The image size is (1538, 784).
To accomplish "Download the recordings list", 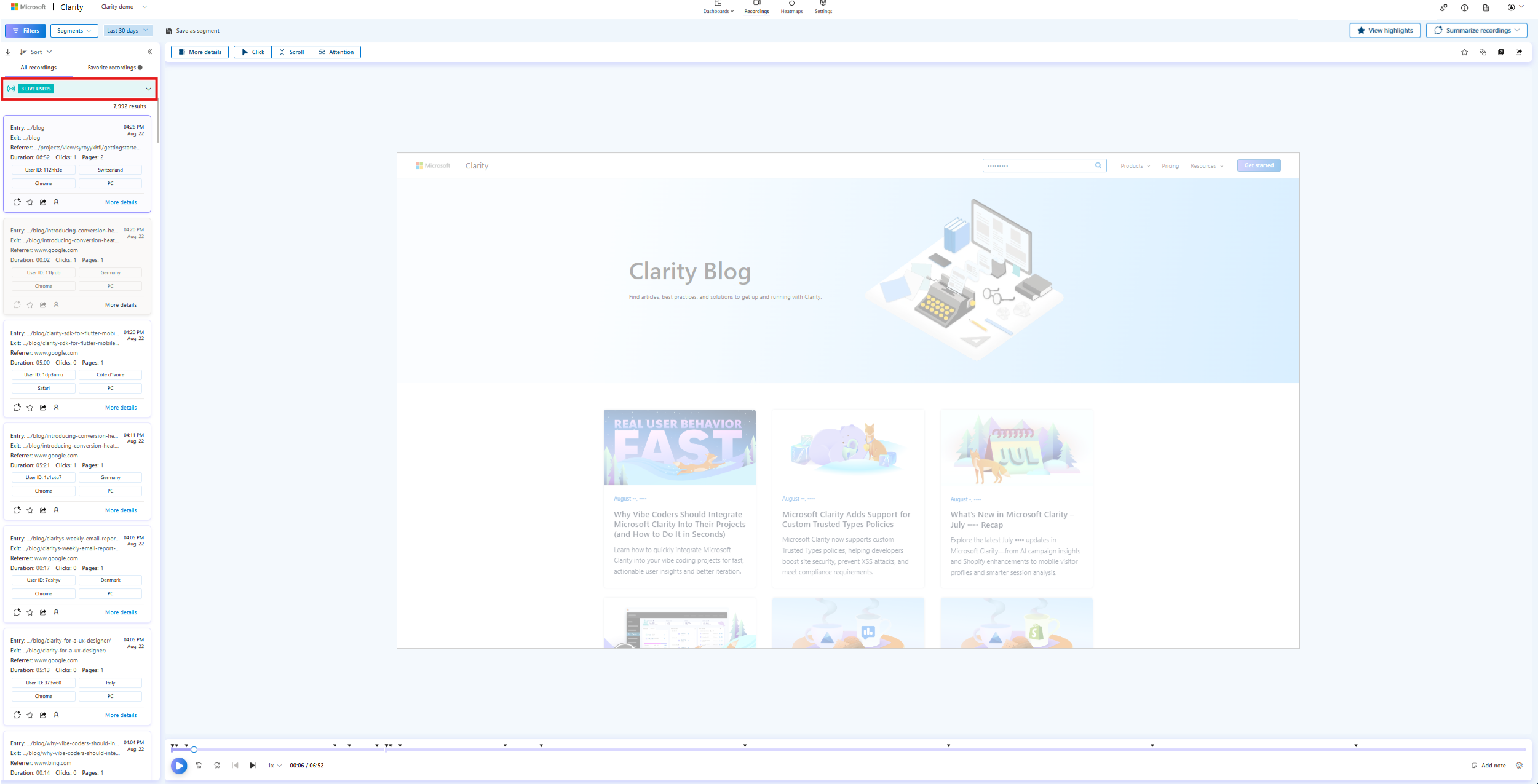I will tap(8, 52).
